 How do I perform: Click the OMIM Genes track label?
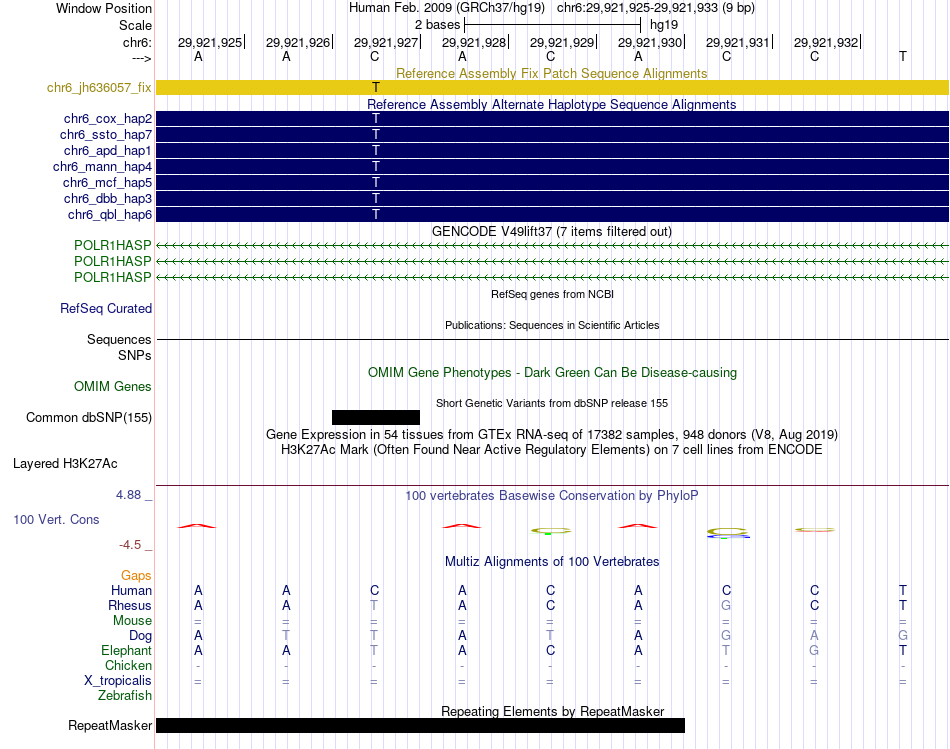coord(113,387)
